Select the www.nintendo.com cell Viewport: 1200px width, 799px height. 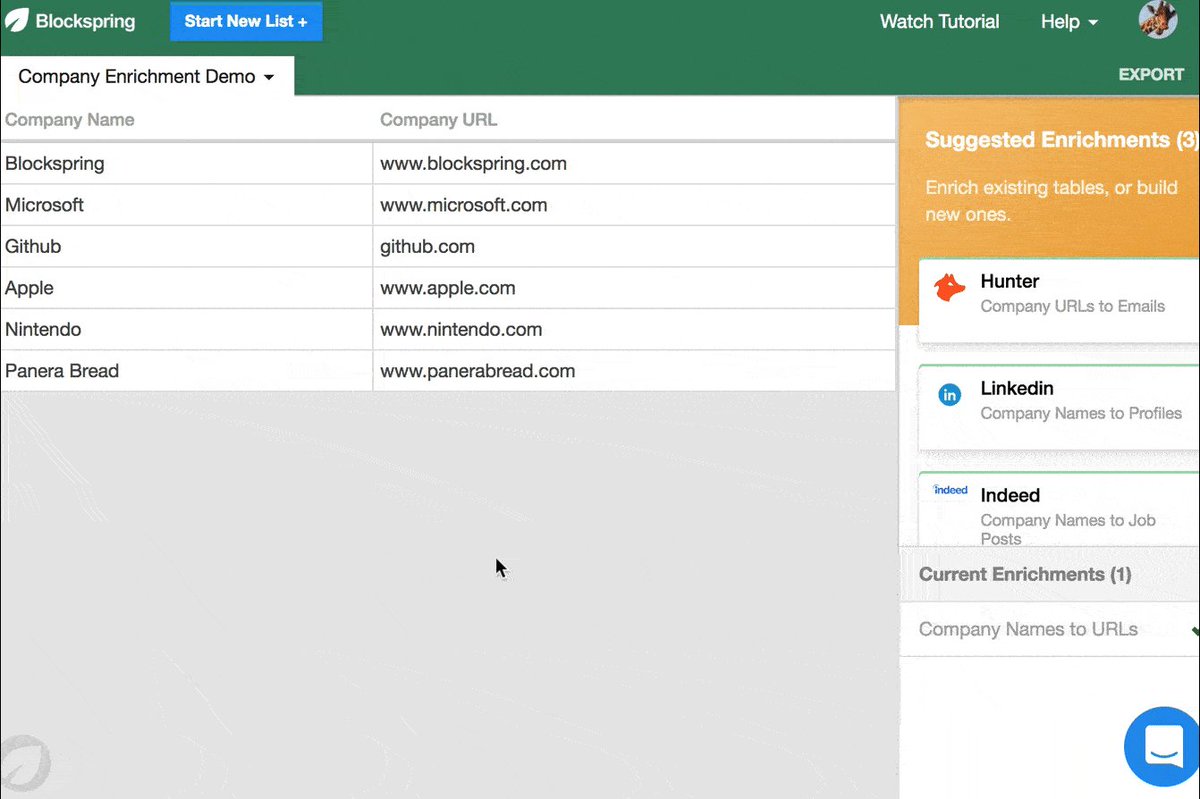634,329
